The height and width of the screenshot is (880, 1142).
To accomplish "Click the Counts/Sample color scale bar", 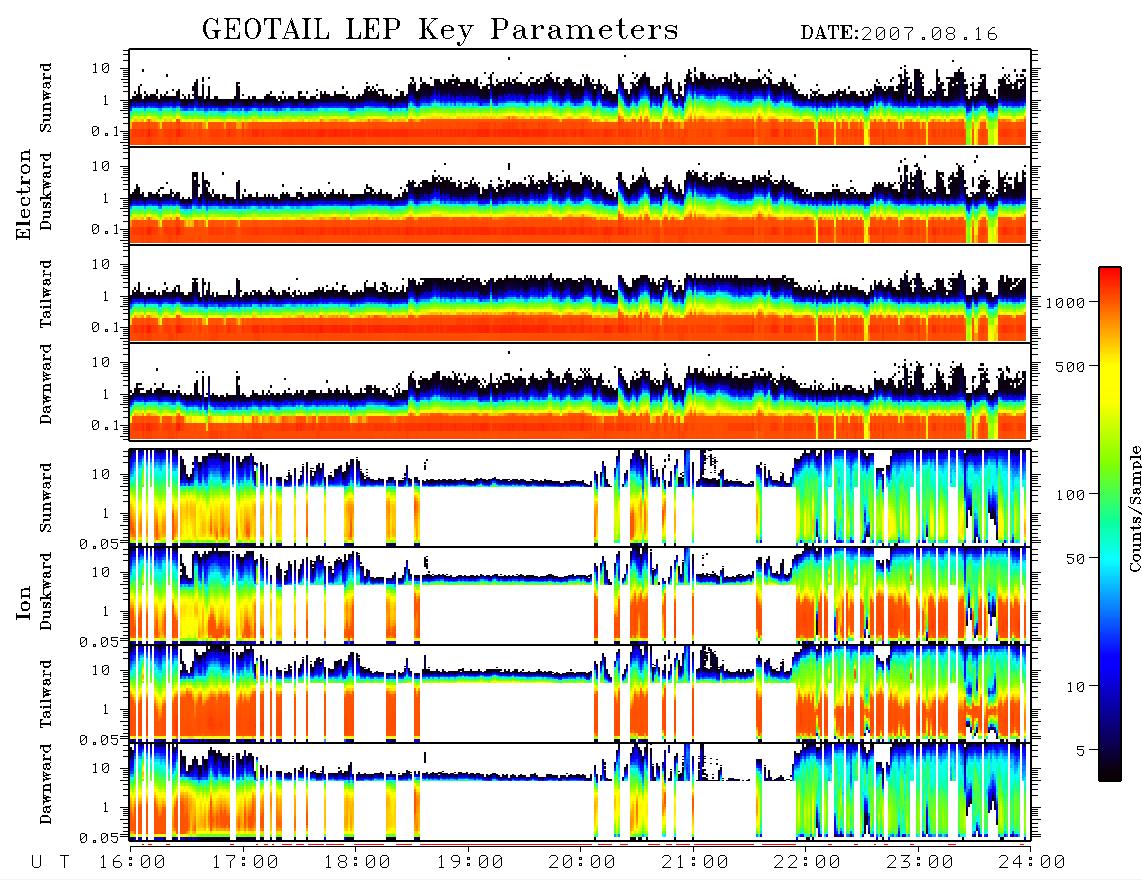I will click(x=1109, y=524).
